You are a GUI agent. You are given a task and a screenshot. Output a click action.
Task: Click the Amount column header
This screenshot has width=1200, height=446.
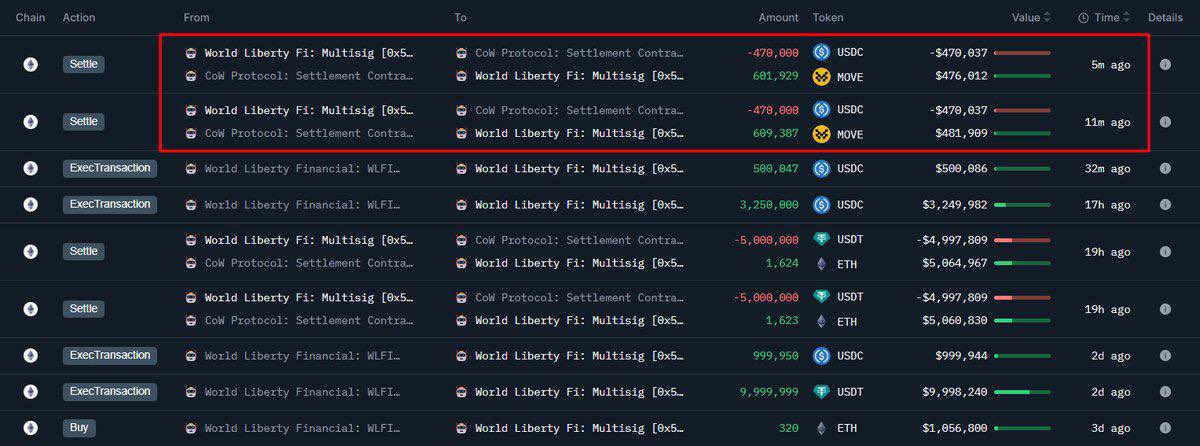pos(778,17)
